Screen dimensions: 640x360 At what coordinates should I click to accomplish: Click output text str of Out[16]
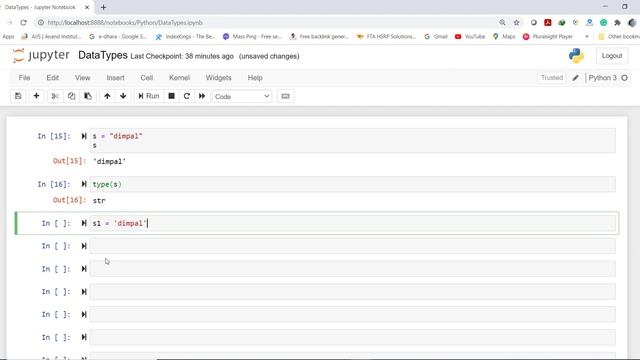tap(99, 200)
